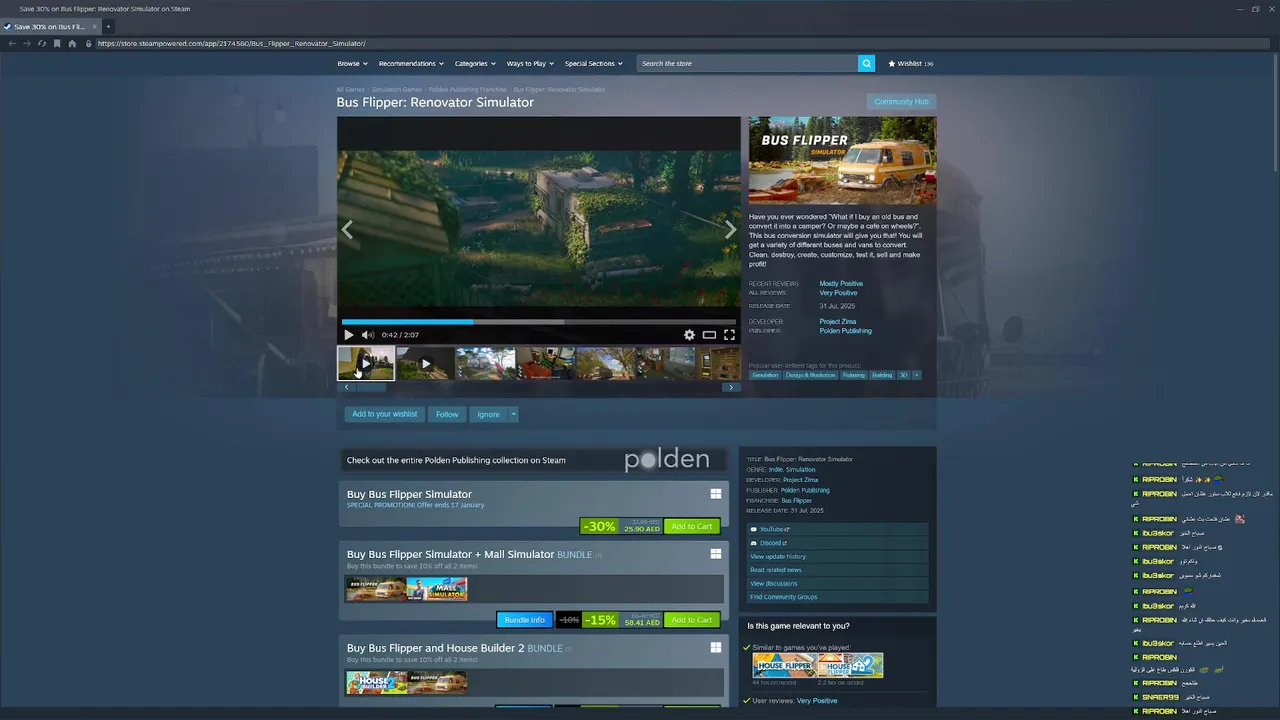This screenshot has width=1280, height=720.
Task: Open the Design & Illustration tag
Action: click(810, 375)
